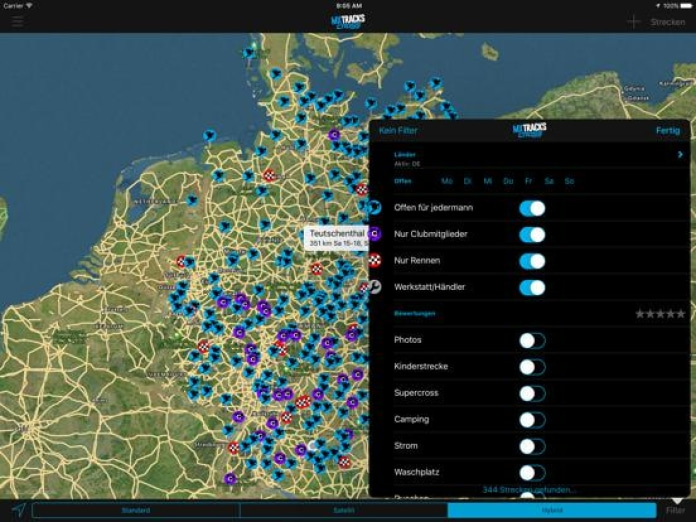Filter open days by Do
The width and height of the screenshot is (696, 522).
[x=508, y=181]
